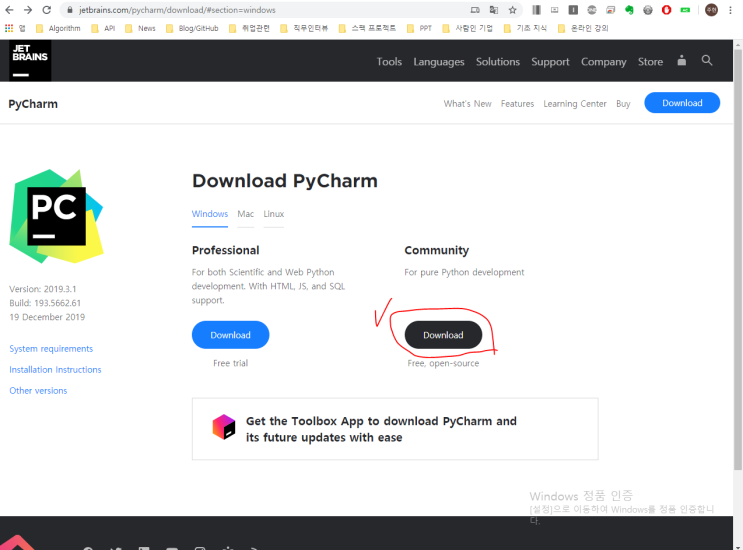The width and height of the screenshot is (743, 550).
Task: Open the JetBrains account person icon
Action: tap(681, 61)
